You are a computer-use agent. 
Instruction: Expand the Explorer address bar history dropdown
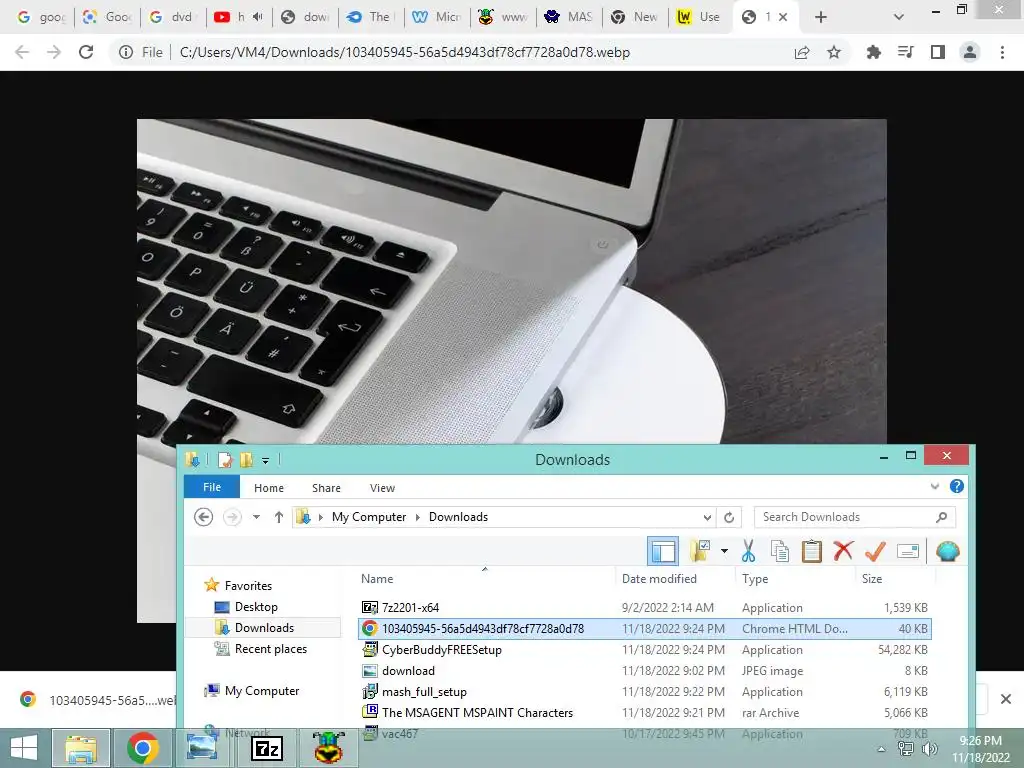707,517
